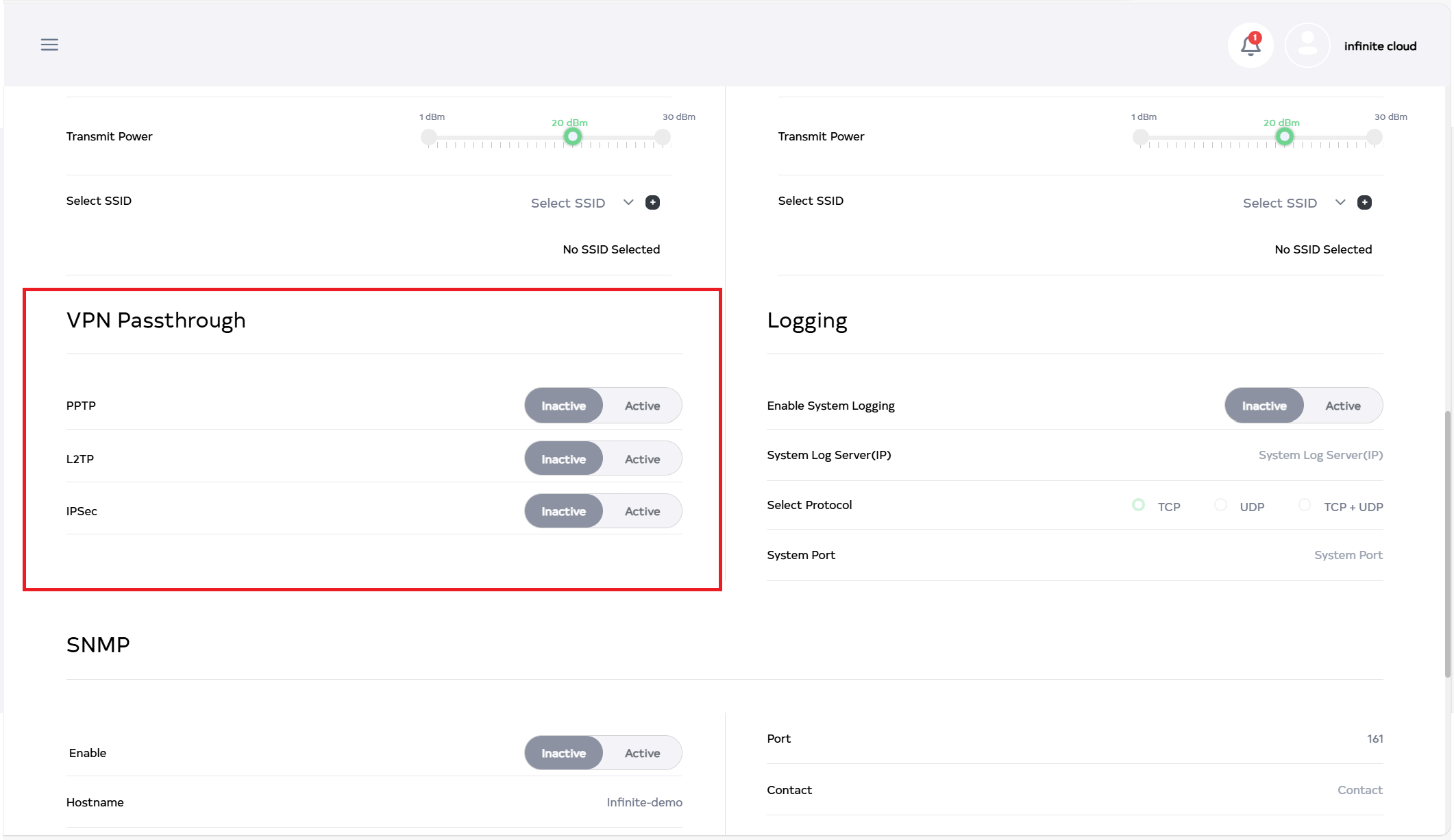Click the System Port input field

click(1347, 555)
